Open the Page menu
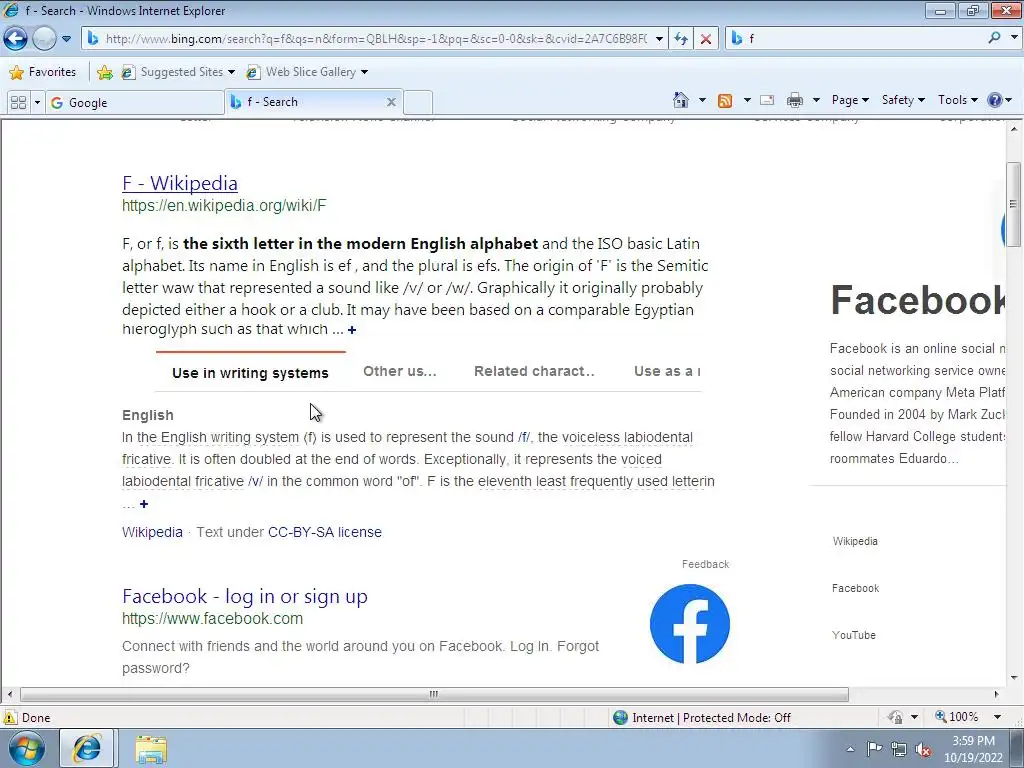This screenshot has height=768, width=1024. tap(850, 100)
